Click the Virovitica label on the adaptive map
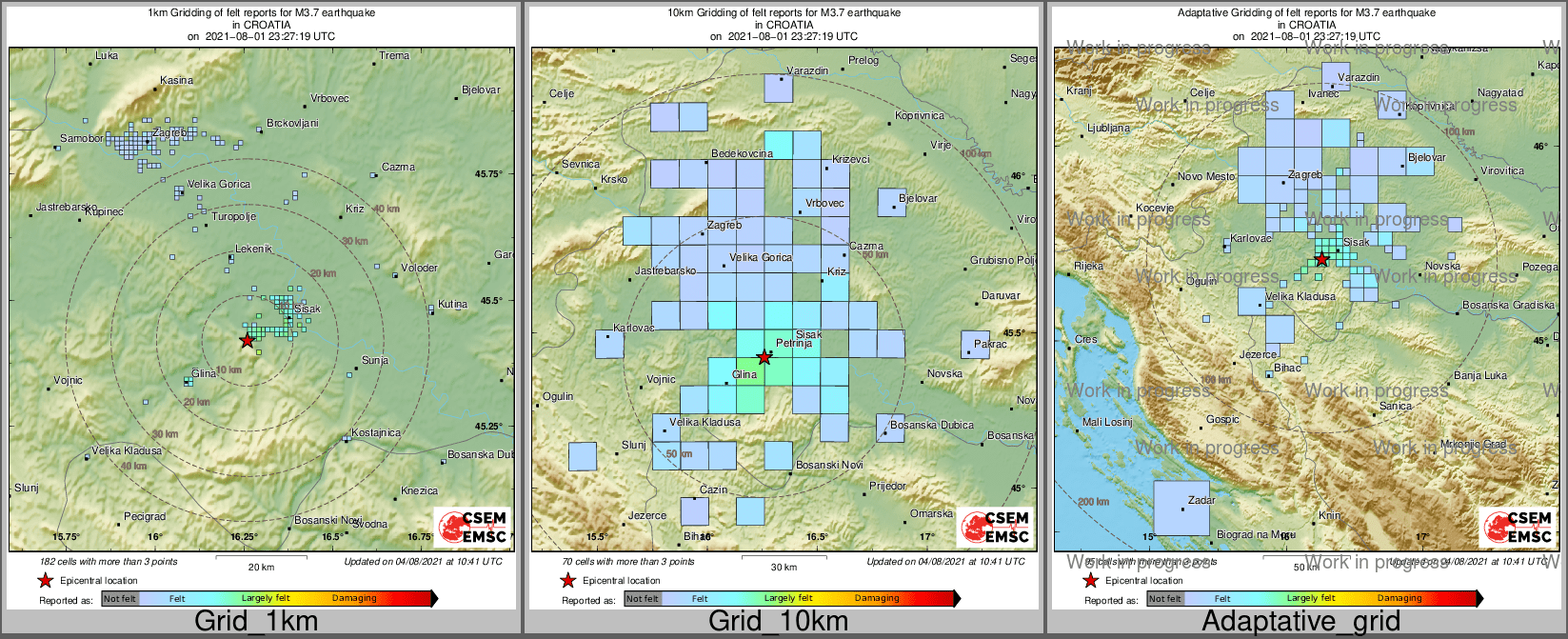The width and height of the screenshot is (1568, 639). pyautogui.click(x=1502, y=170)
